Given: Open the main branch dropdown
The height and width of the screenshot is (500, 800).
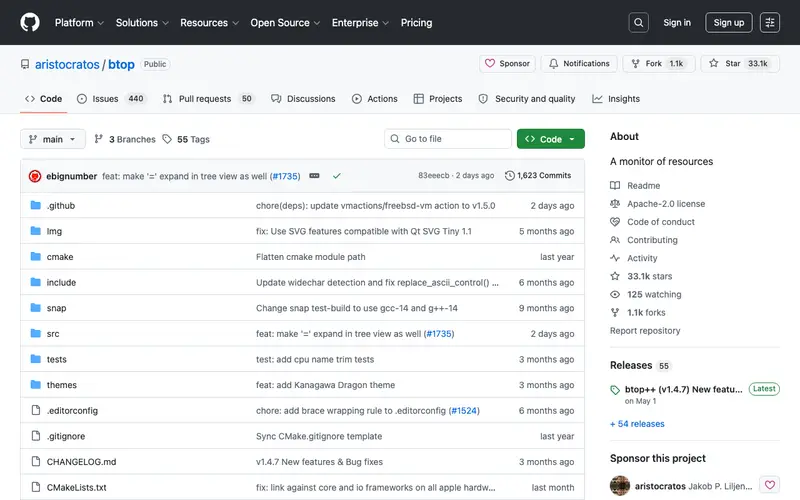Looking at the screenshot, I should (x=53, y=139).
